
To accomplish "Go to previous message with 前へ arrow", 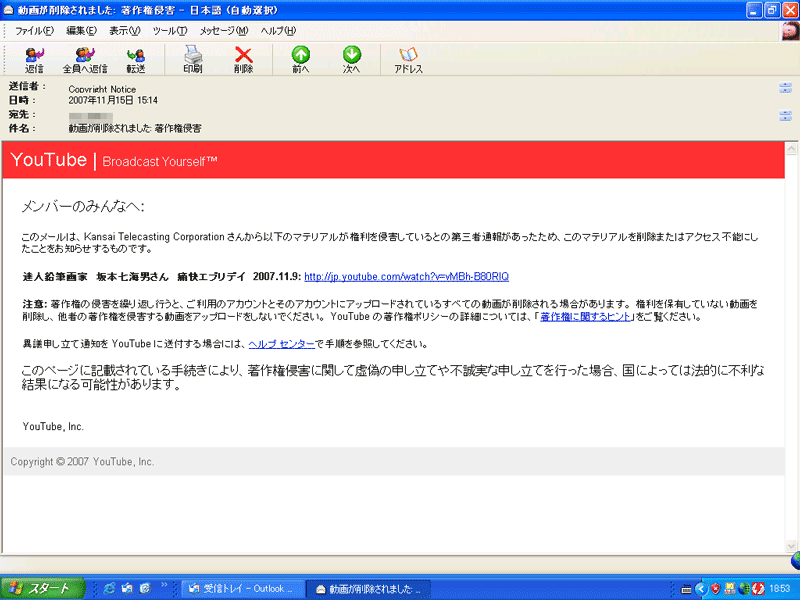I will (301, 60).
